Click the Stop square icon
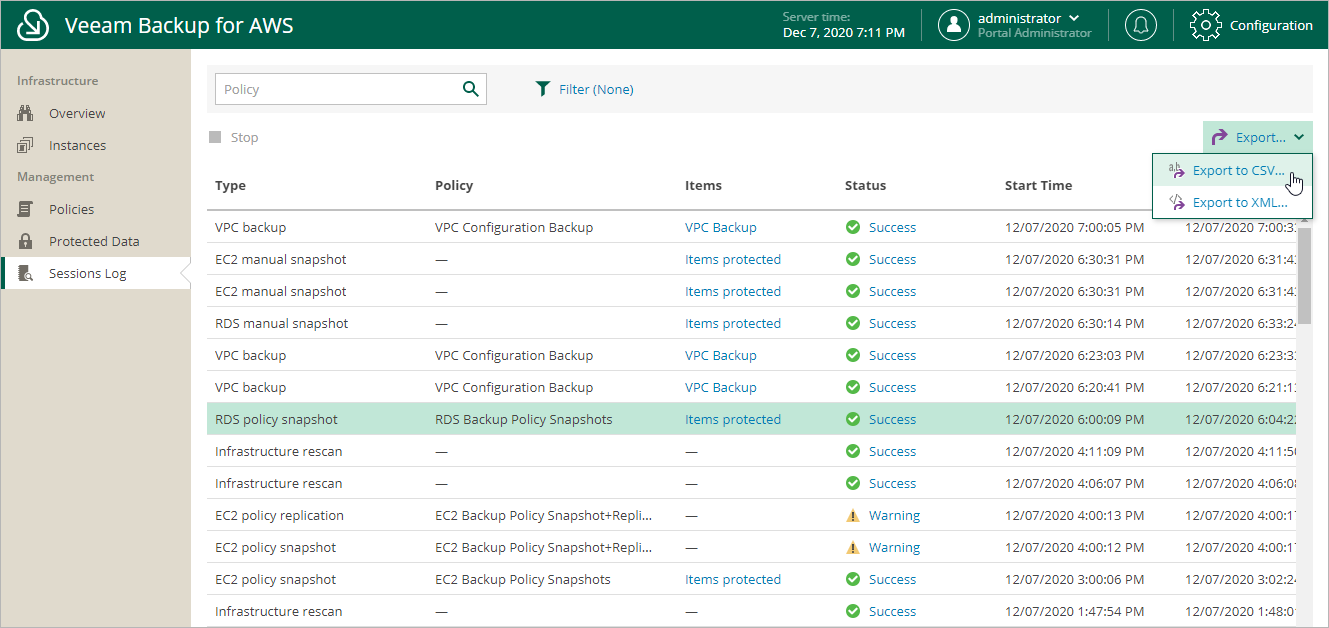The width and height of the screenshot is (1329, 628). pyautogui.click(x=215, y=137)
